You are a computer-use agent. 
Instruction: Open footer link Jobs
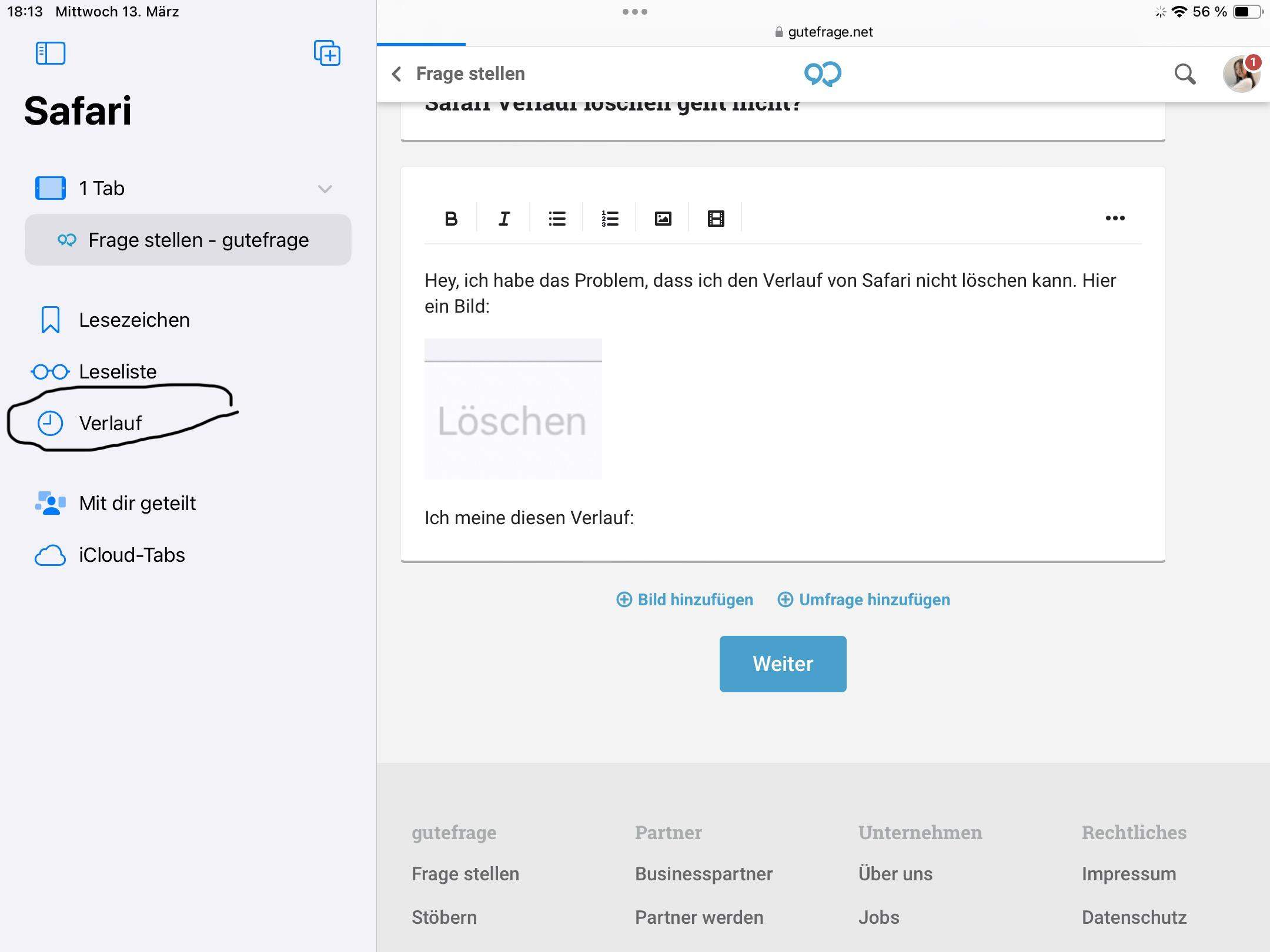click(879, 917)
